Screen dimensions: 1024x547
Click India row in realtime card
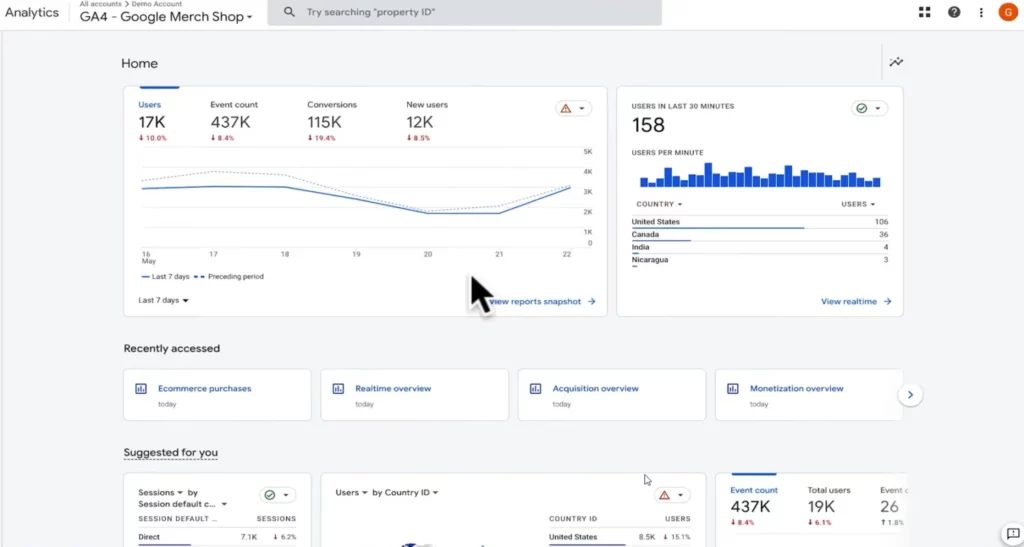pyautogui.click(x=760, y=247)
